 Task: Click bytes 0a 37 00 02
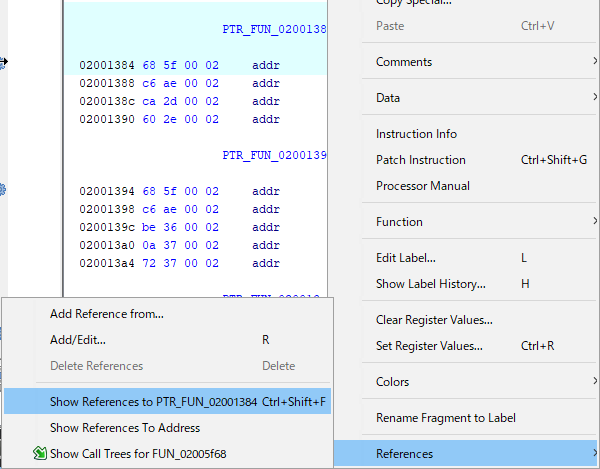pos(180,245)
